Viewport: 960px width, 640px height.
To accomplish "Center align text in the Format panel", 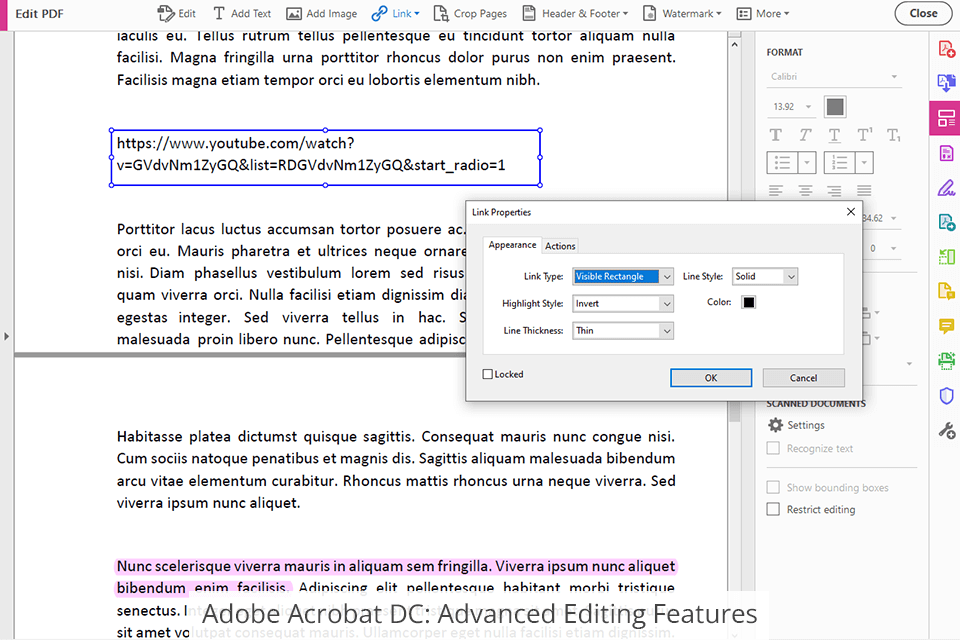I will [805, 190].
